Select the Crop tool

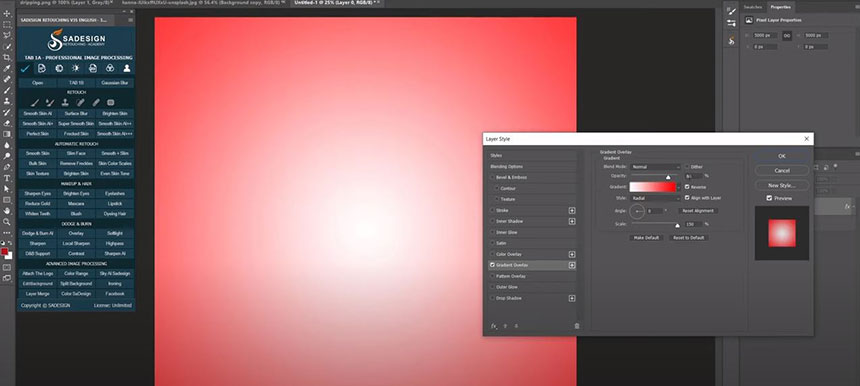pos(7,58)
